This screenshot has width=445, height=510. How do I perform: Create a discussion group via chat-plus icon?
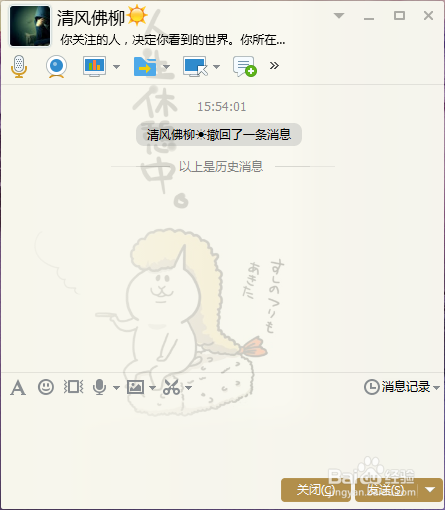coord(245,66)
